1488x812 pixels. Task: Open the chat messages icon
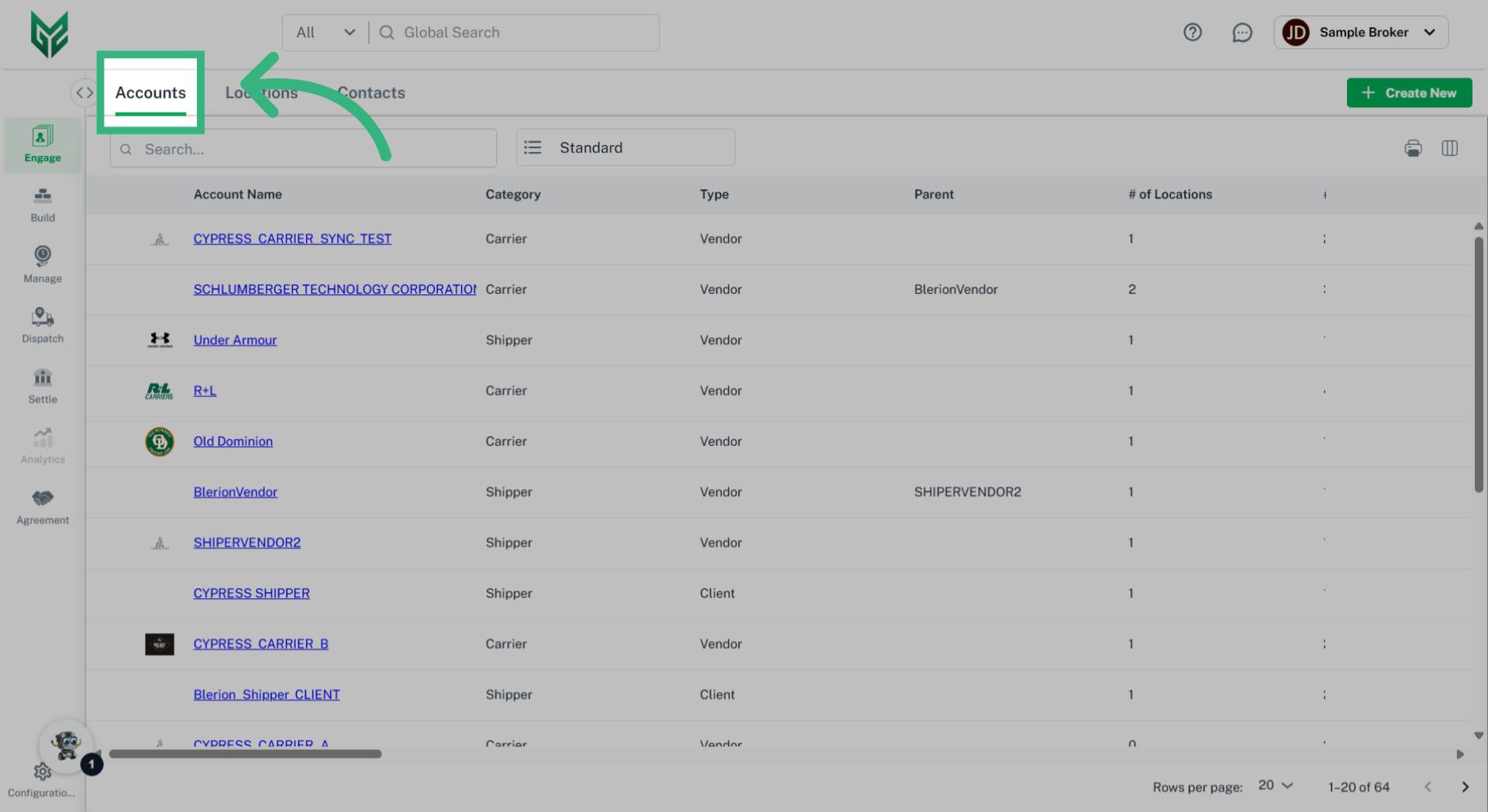click(1242, 32)
